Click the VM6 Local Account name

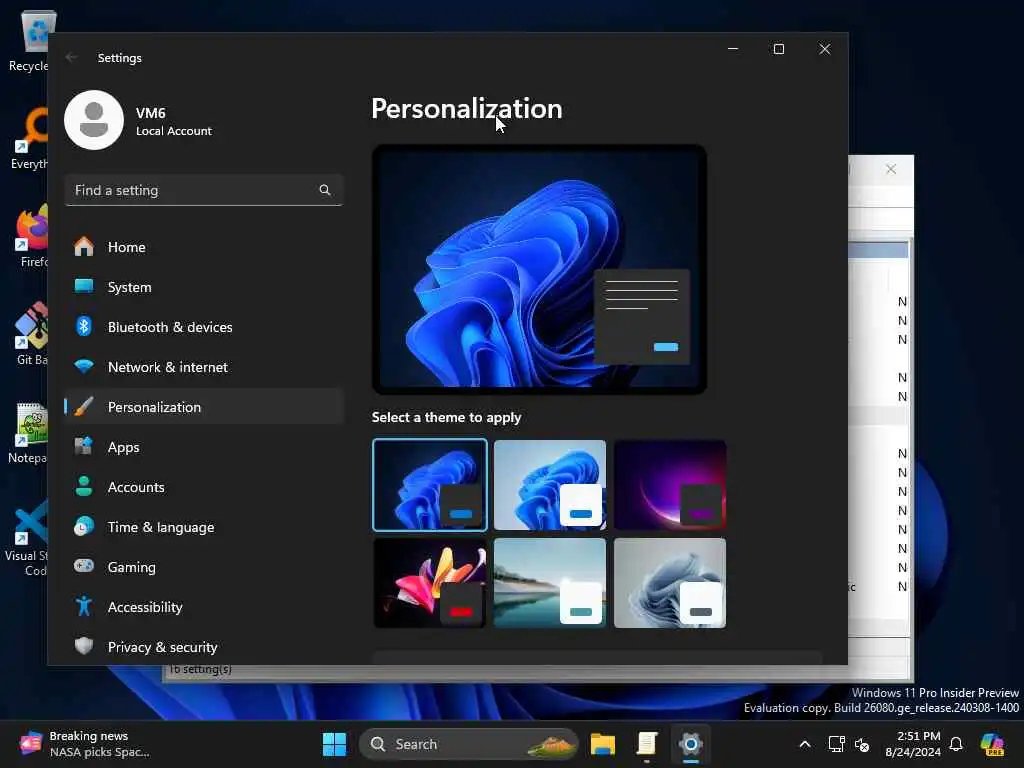coord(174,121)
